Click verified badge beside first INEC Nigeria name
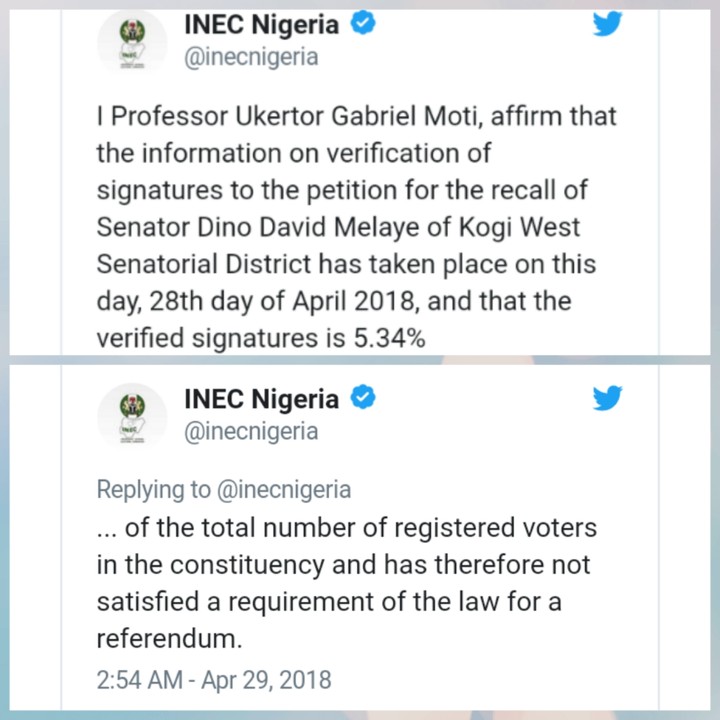 362,25
